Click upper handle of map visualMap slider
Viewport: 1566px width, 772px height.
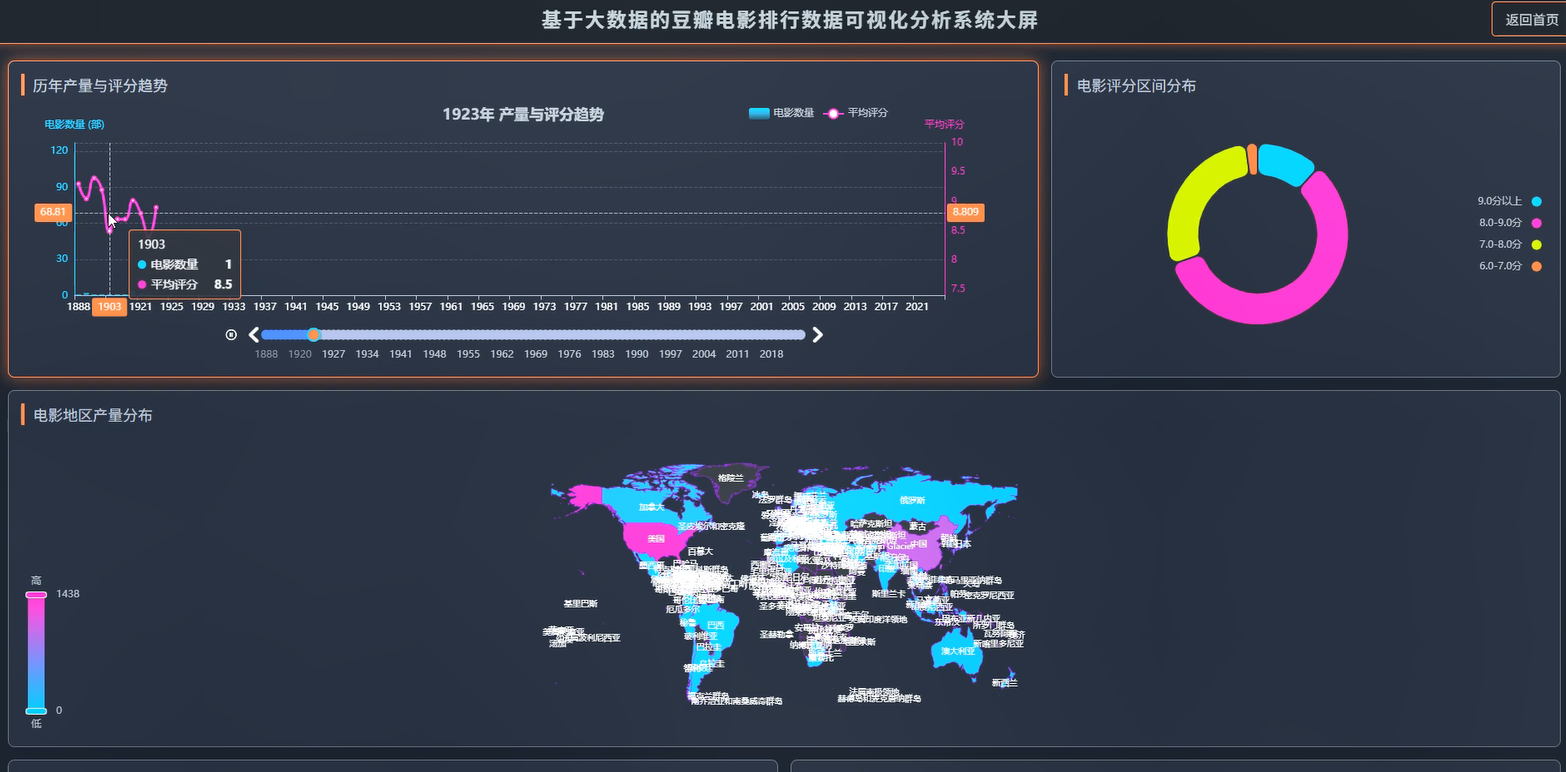tap(36, 595)
